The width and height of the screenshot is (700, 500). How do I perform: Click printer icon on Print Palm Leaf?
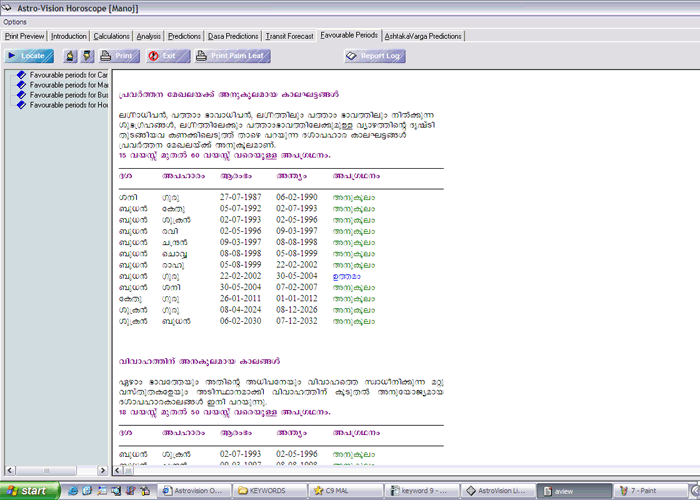click(202, 56)
